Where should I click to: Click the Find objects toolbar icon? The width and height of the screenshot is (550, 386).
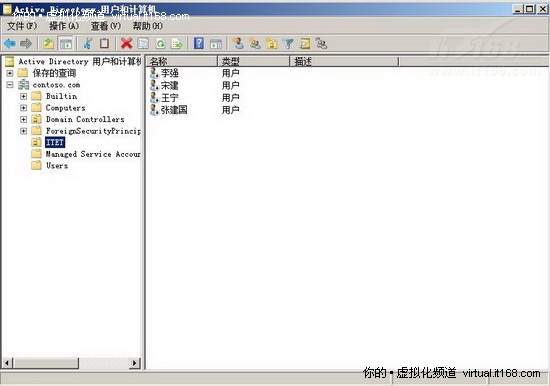[305, 44]
